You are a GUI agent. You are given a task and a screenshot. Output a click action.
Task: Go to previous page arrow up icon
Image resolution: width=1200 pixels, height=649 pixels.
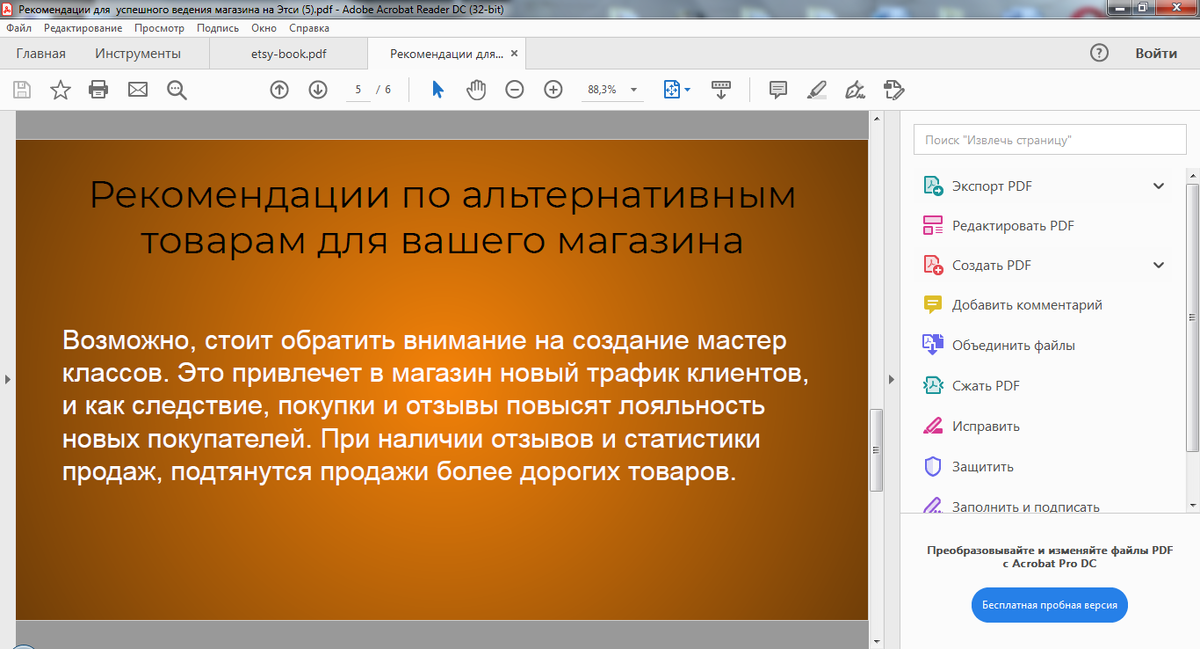click(280, 90)
